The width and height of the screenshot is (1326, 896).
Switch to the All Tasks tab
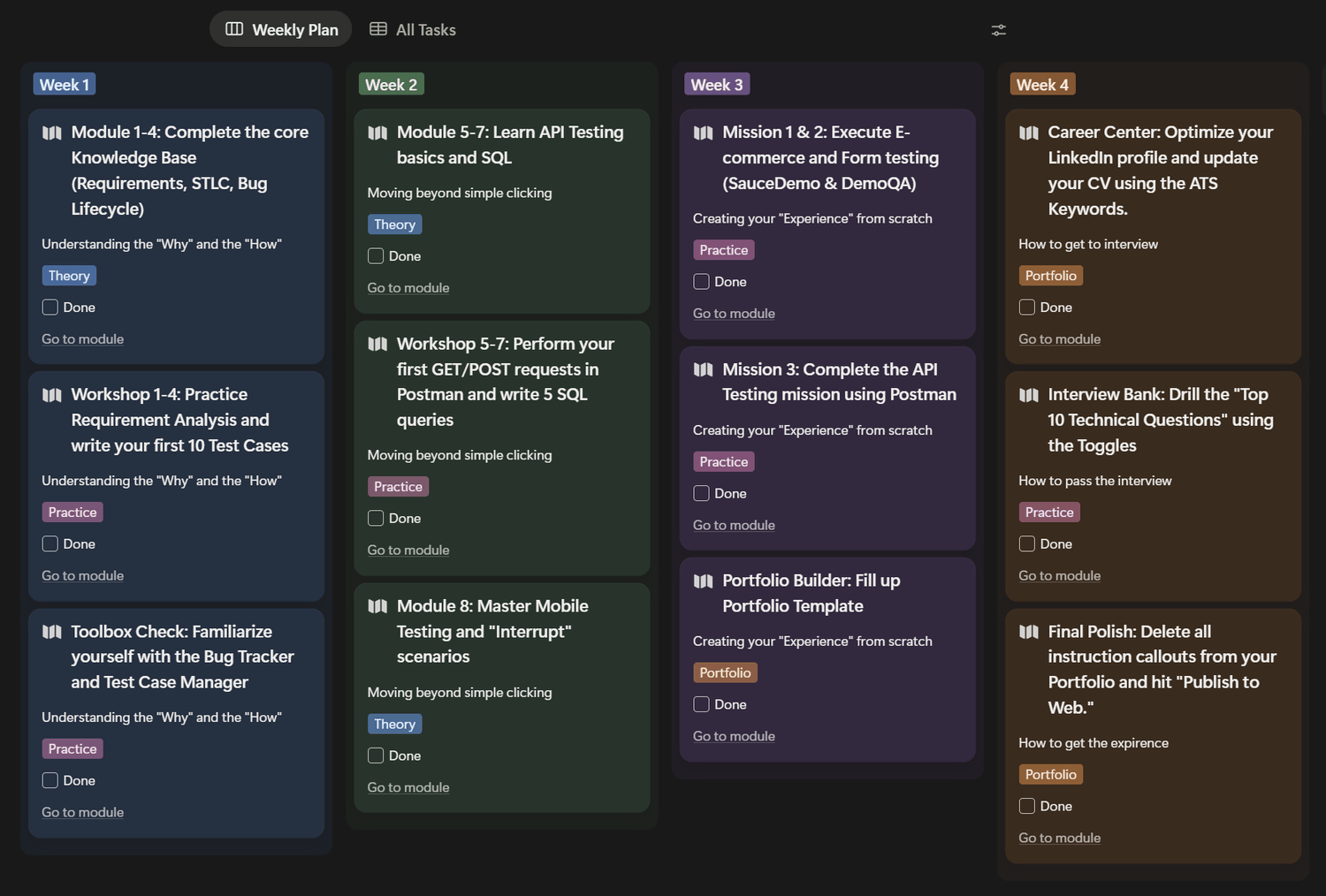coord(413,30)
